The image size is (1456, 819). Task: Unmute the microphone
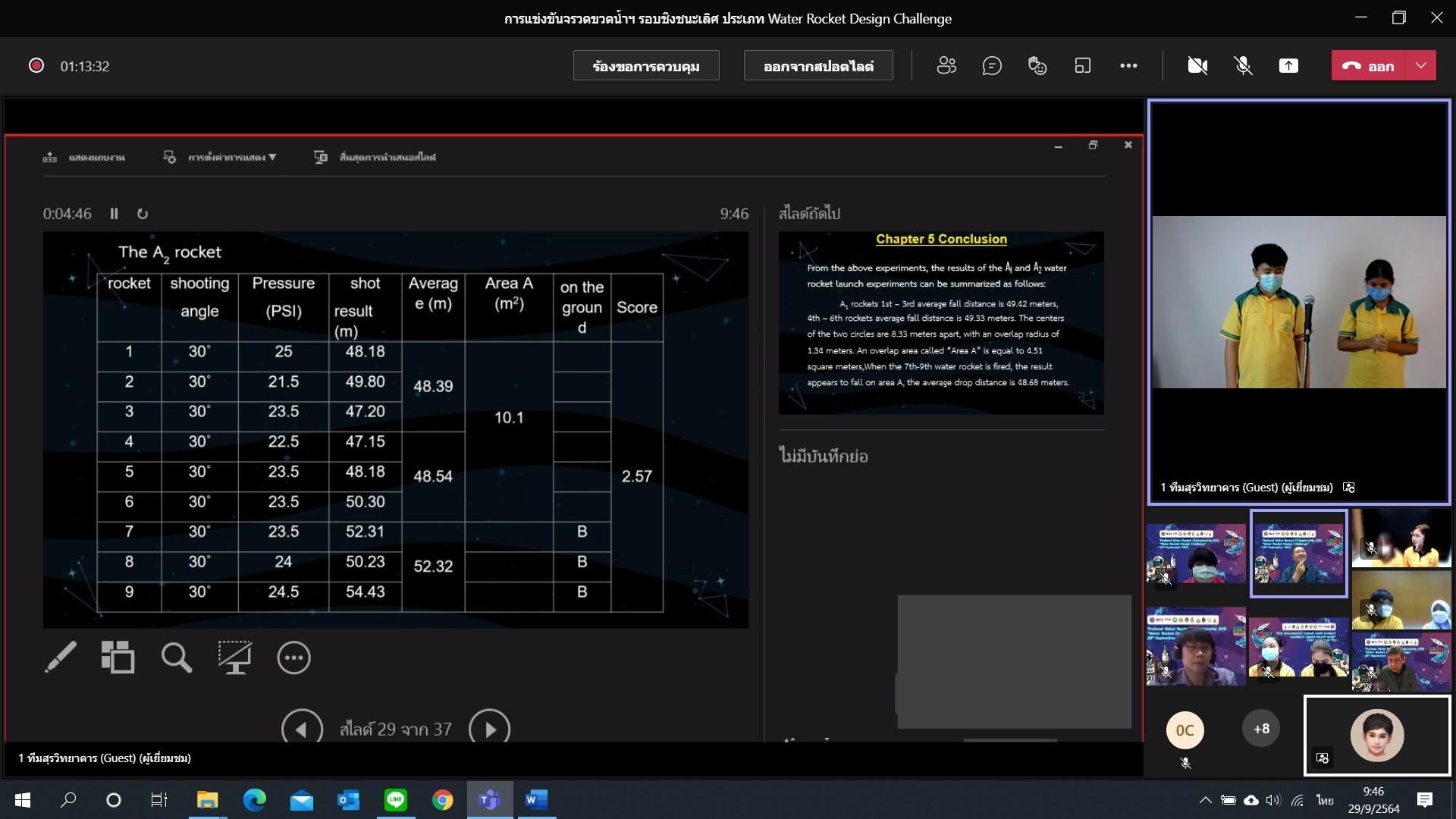(1243, 66)
